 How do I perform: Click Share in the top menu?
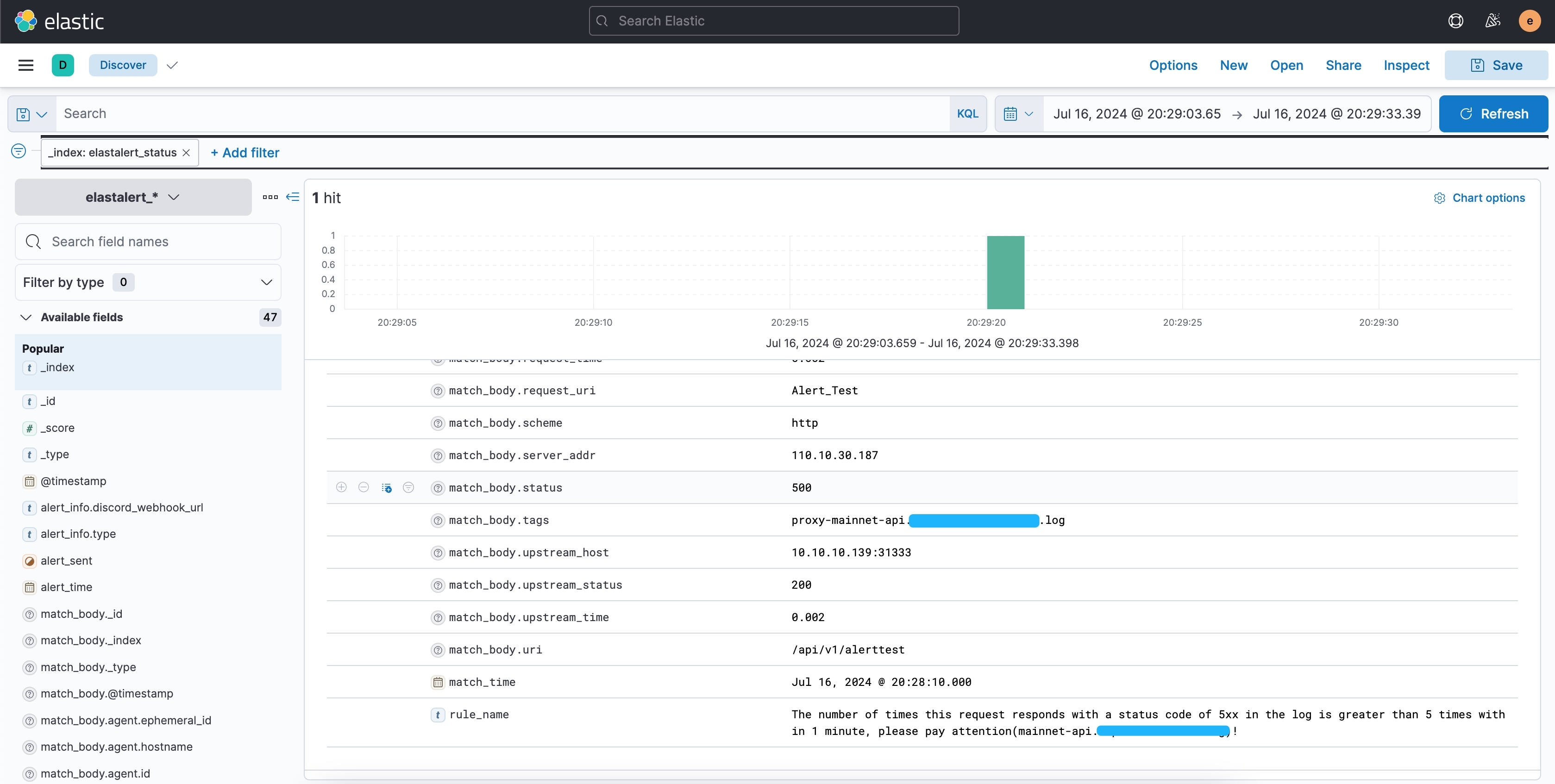(1343, 65)
